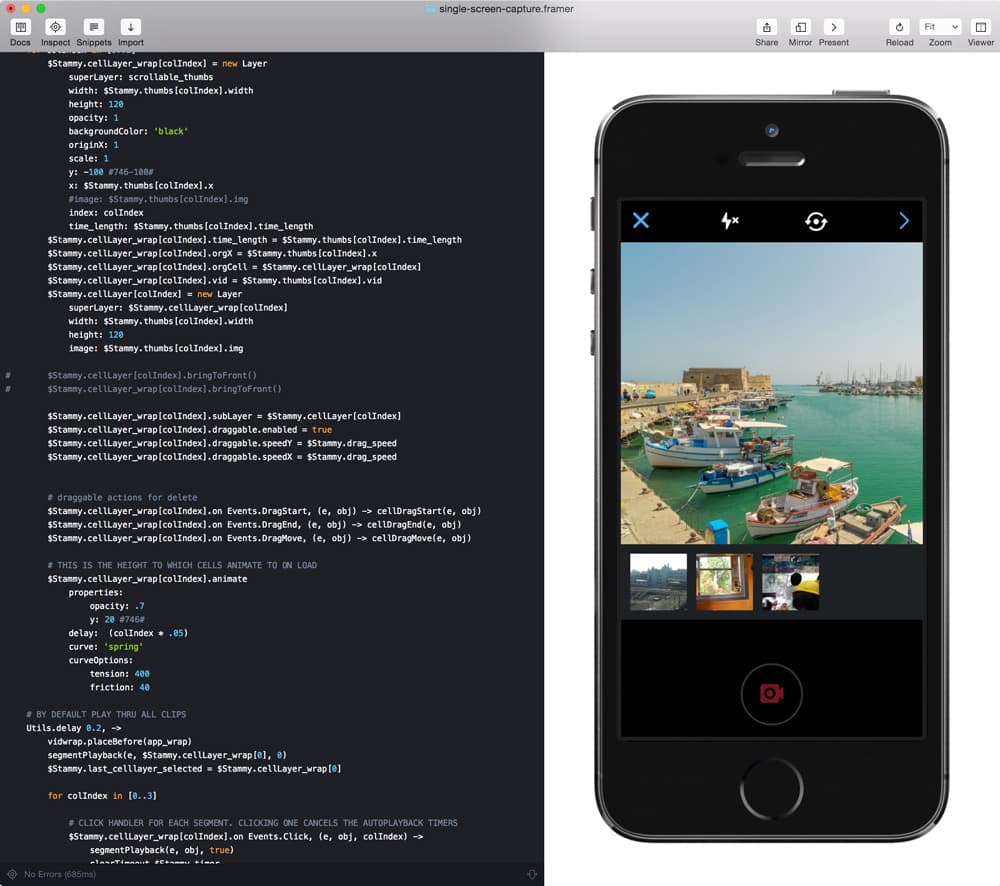Open the Snippets toolbar icon
Viewport: 1000px width, 886px height.
(x=94, y=27)
